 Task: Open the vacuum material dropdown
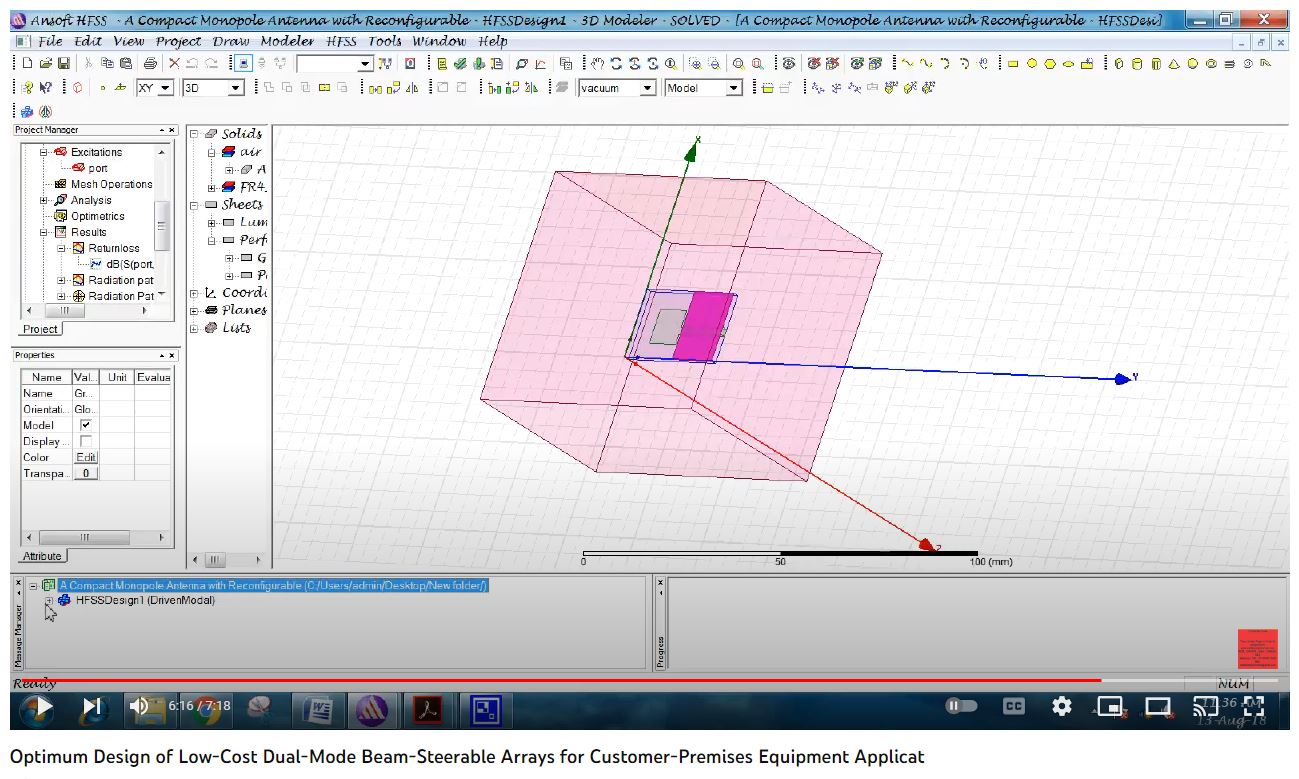click(x=647, y=88)
